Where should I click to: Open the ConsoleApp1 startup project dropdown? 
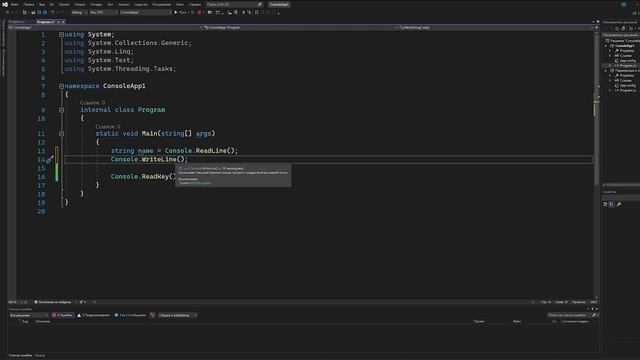pyautogui.click(x=145, y=13)
